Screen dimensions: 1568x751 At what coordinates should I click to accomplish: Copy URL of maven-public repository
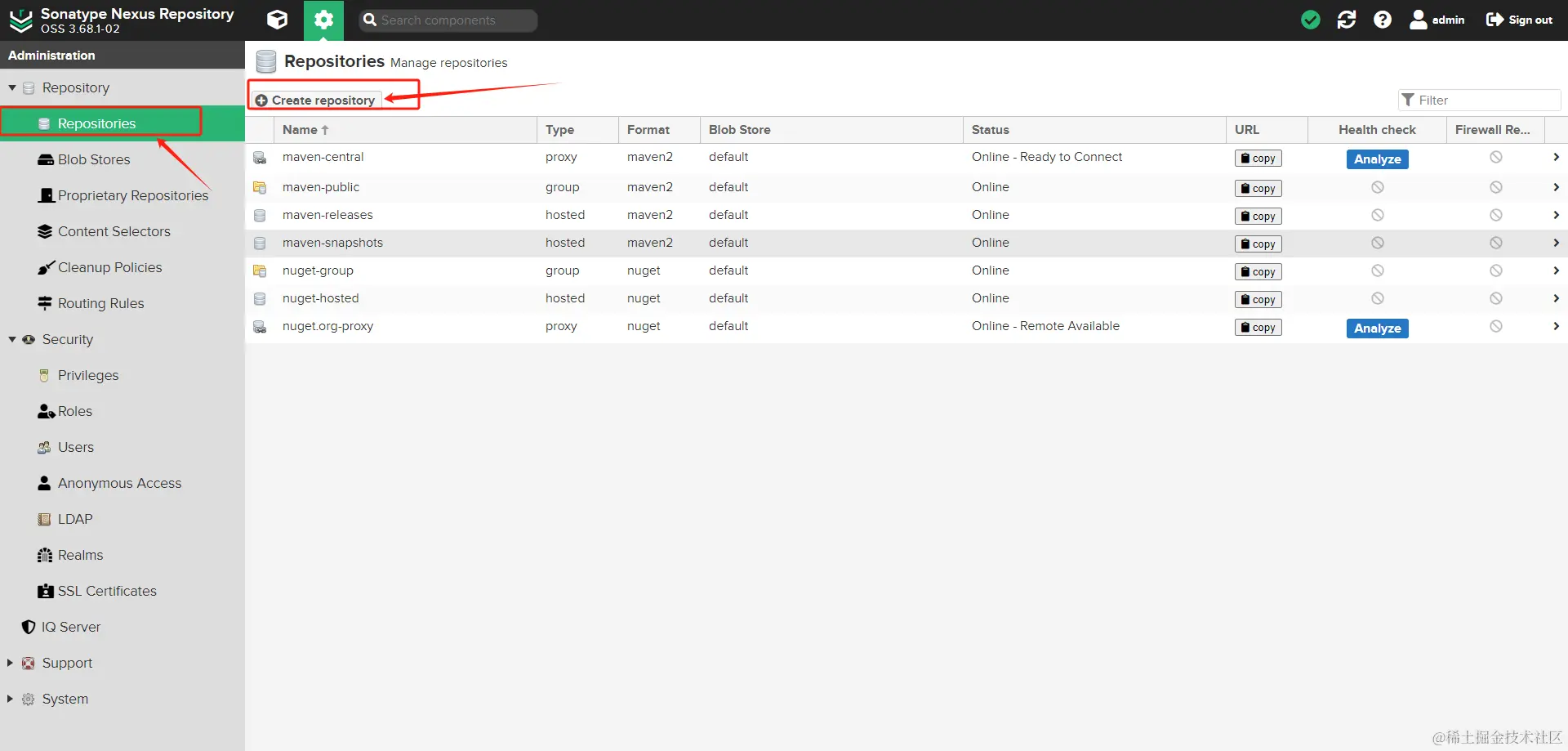click(x=1258, y=189)
